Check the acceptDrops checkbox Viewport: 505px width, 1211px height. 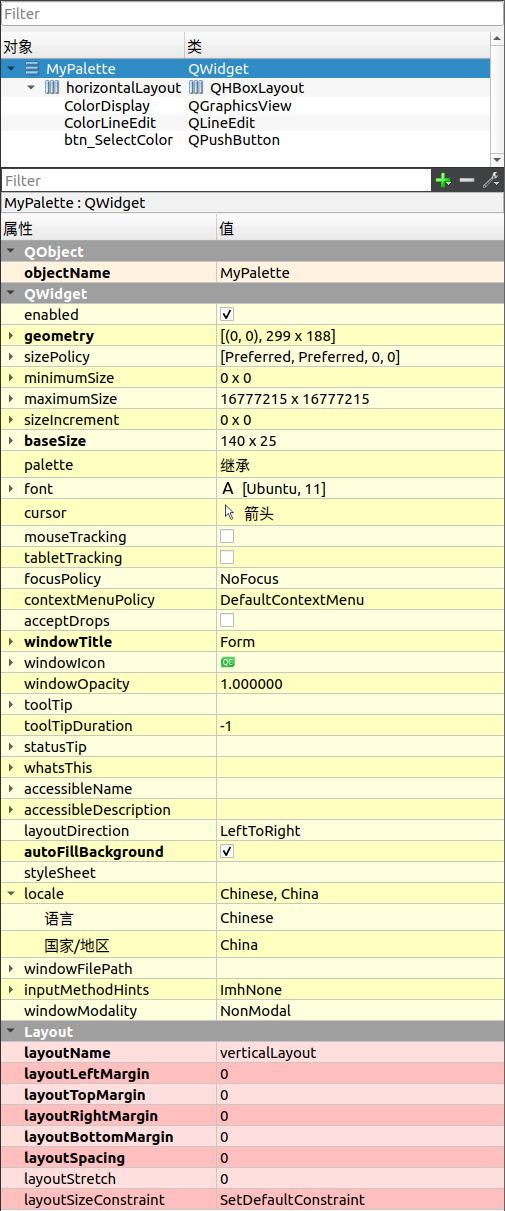pos(227,620)
